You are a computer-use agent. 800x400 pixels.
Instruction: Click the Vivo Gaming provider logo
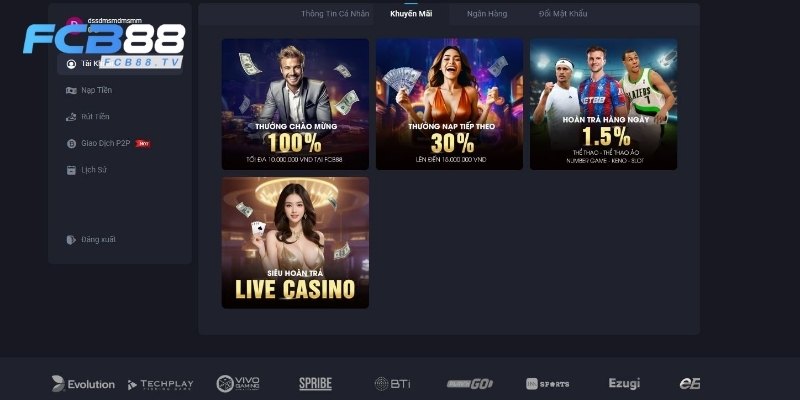point(238,384)
